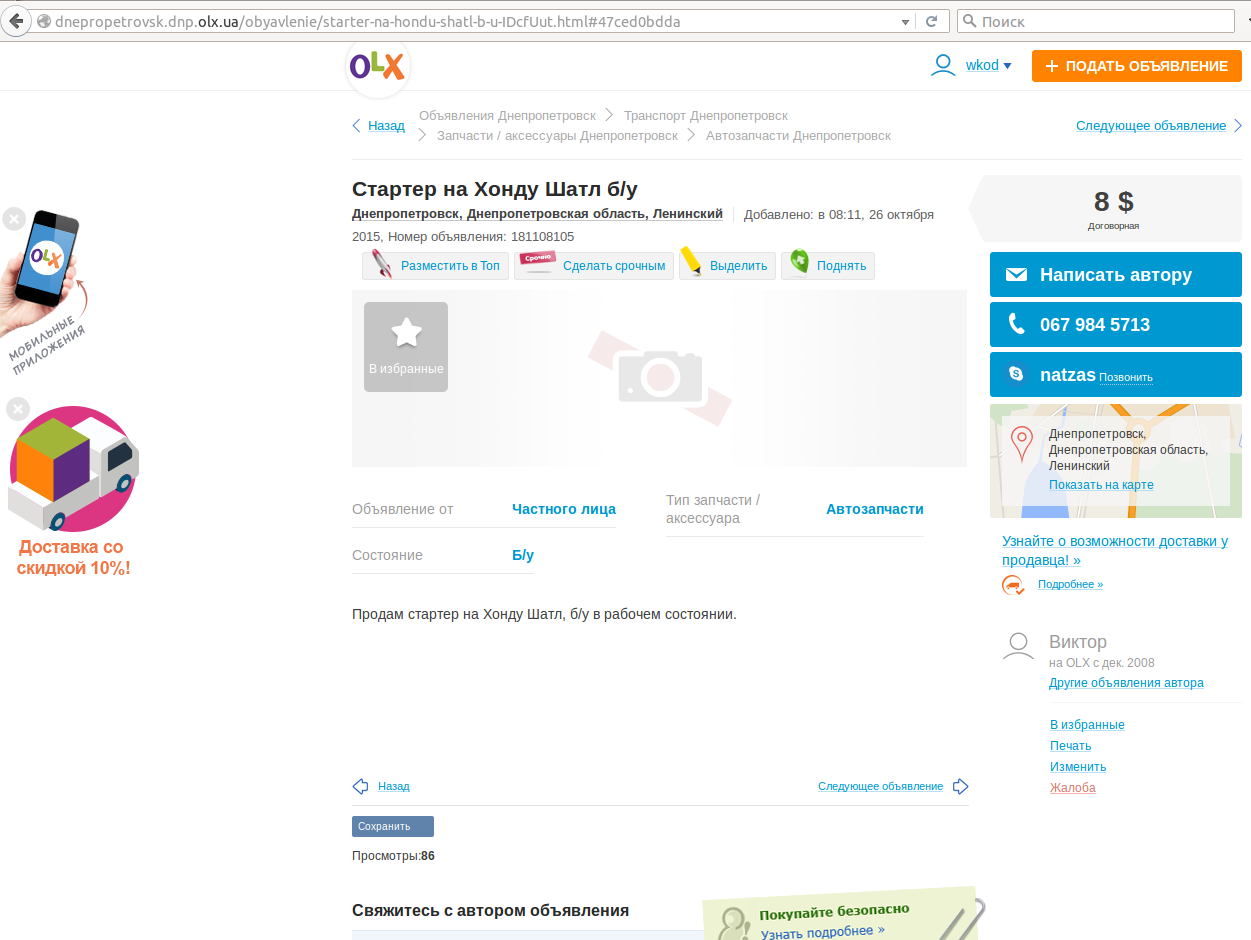1251x940 pixels.
Task: Add to favorites with star 'В избранные'
Action: [406, 347]
